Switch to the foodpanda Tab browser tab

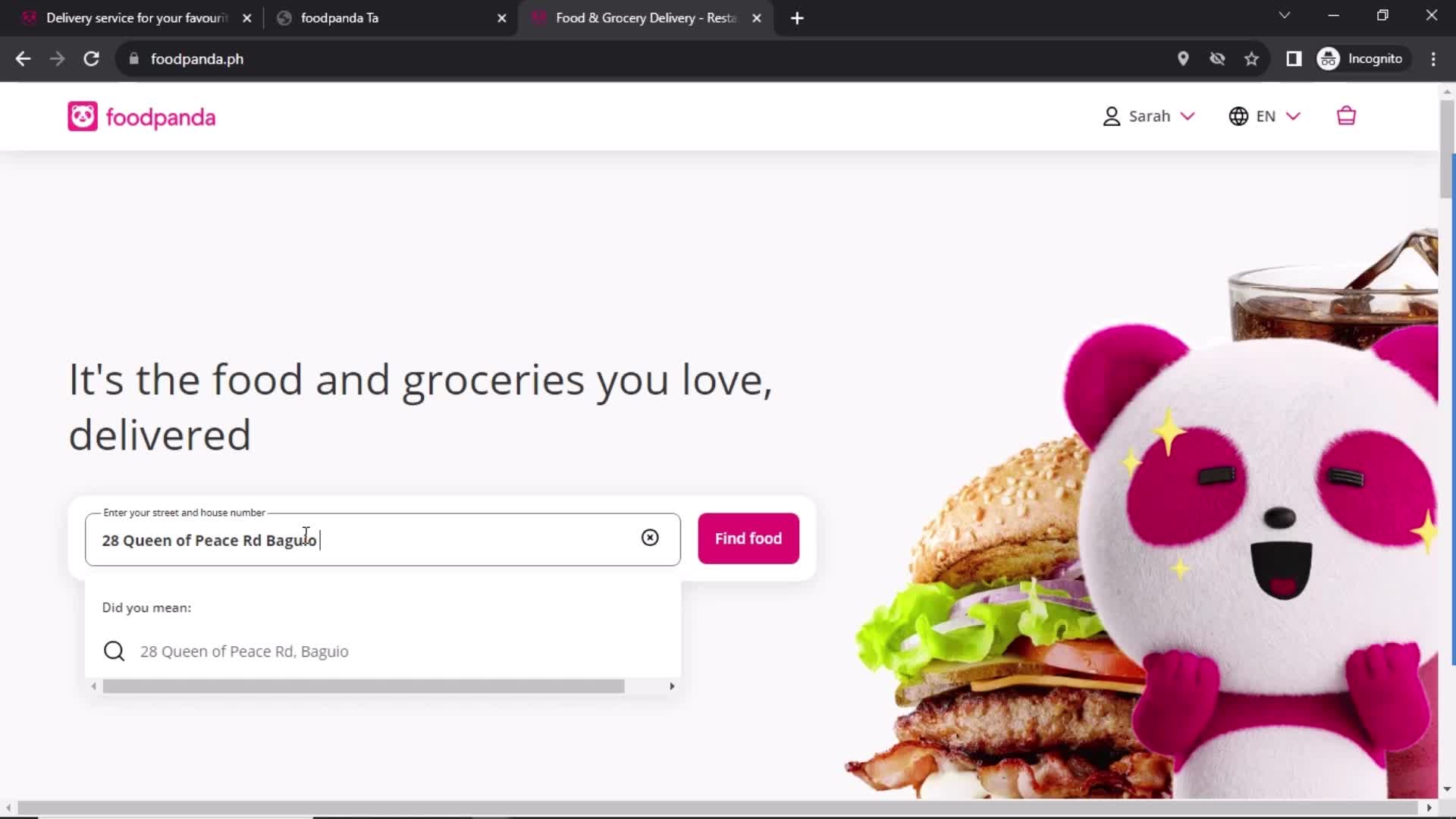tap(340, 18)
